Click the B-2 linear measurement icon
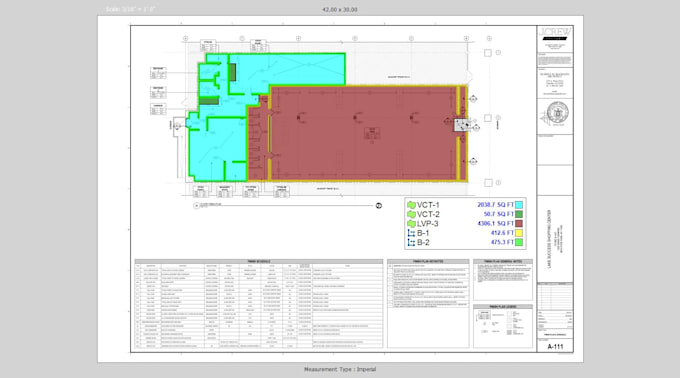The height and width of the screenshot is (378, 680). pos(411,243)
